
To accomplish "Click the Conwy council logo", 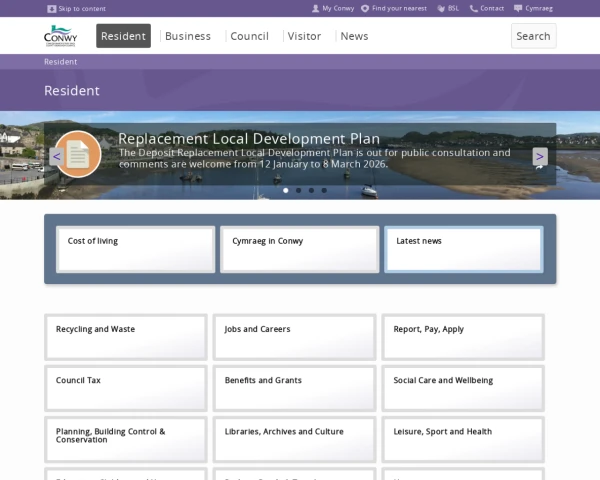I will [x=60, y=36].
